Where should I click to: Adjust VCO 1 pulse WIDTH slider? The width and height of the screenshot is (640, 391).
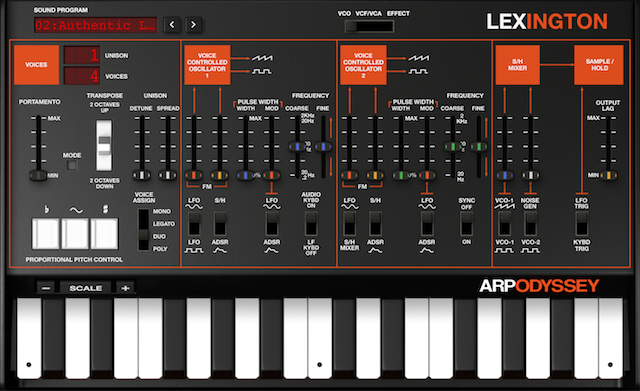coord(245,176)
